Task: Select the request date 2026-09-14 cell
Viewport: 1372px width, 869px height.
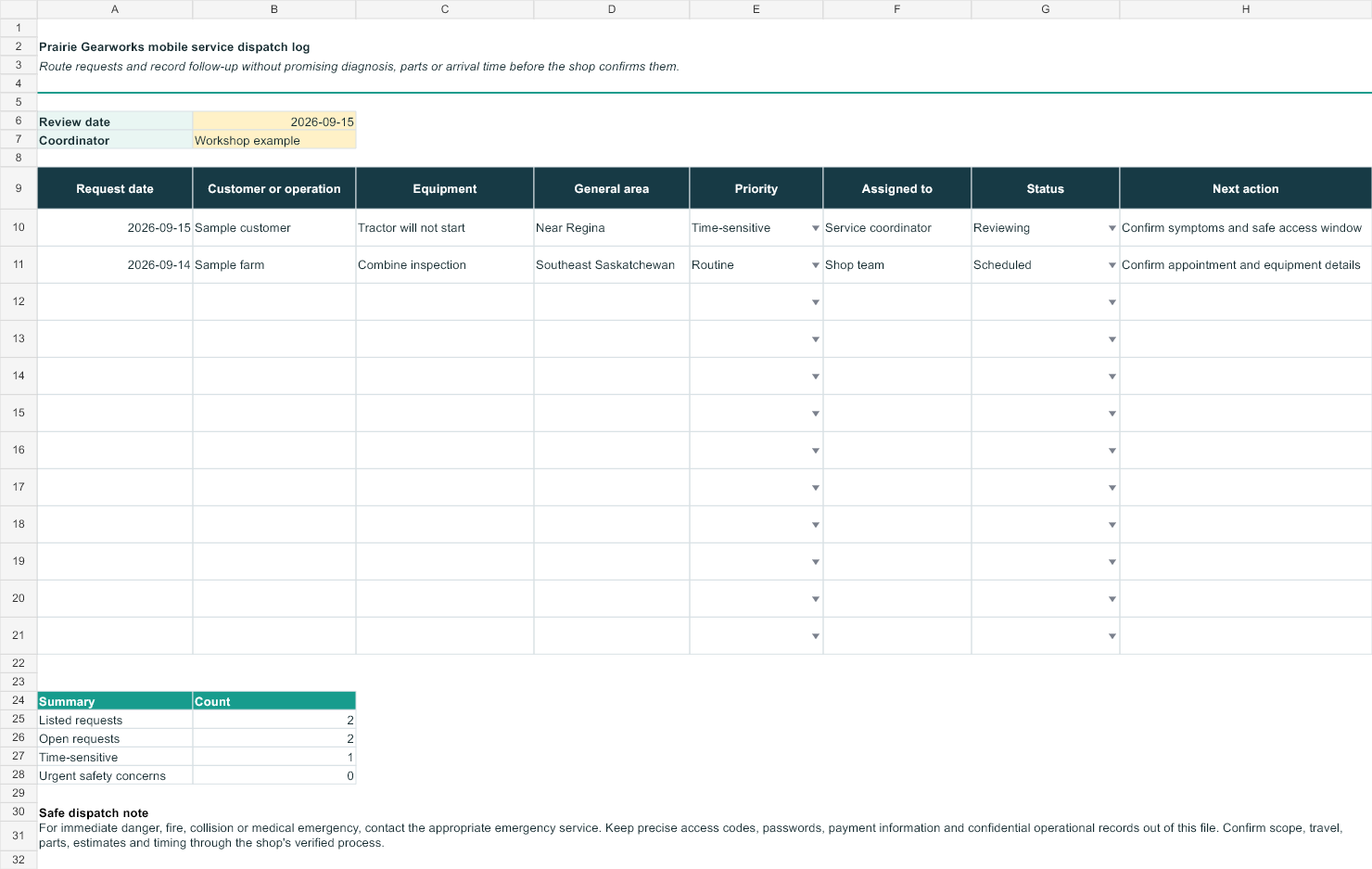Action: (115, 264)
